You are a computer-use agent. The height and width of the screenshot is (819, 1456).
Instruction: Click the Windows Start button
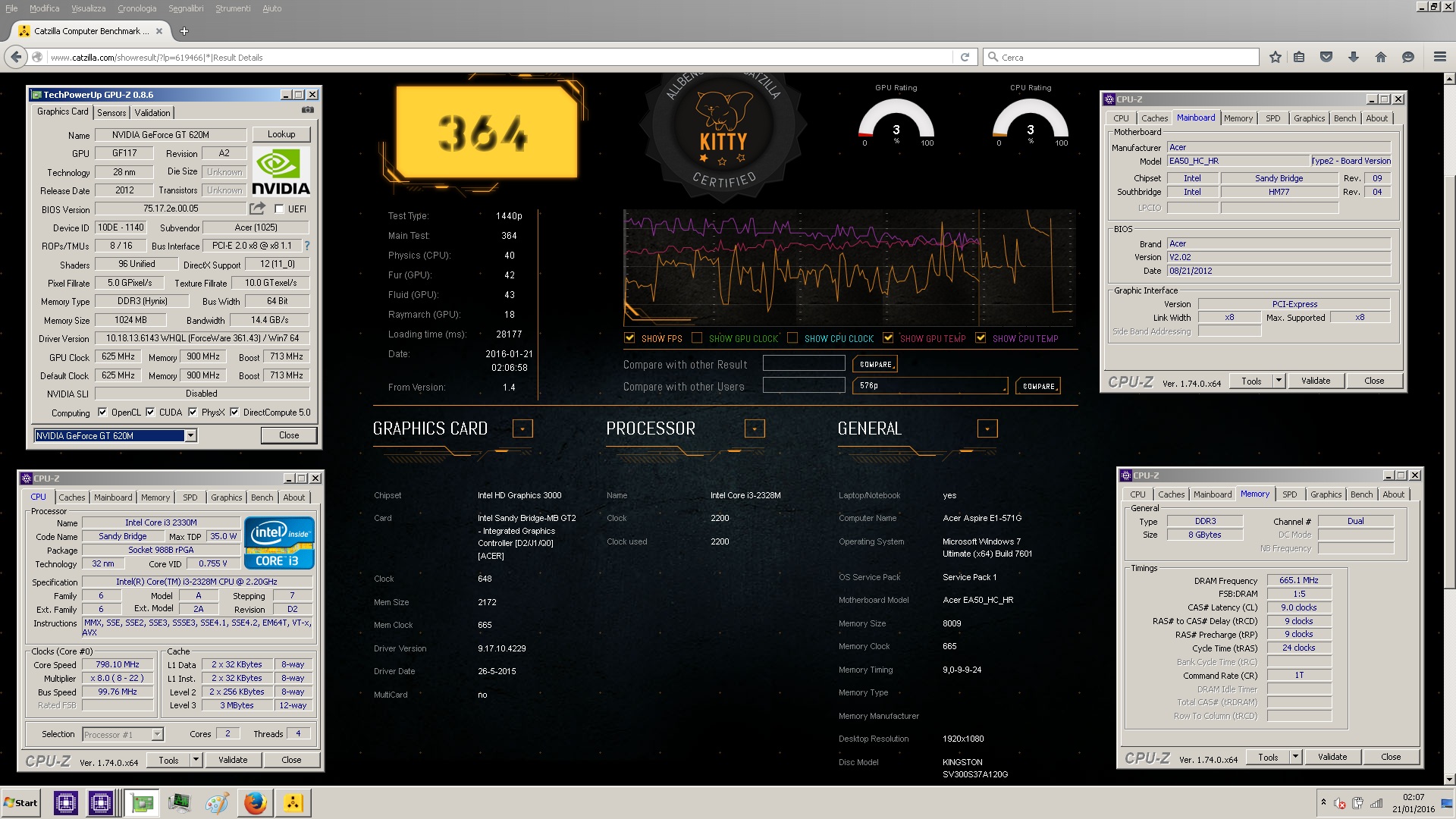tap(21, 802)
